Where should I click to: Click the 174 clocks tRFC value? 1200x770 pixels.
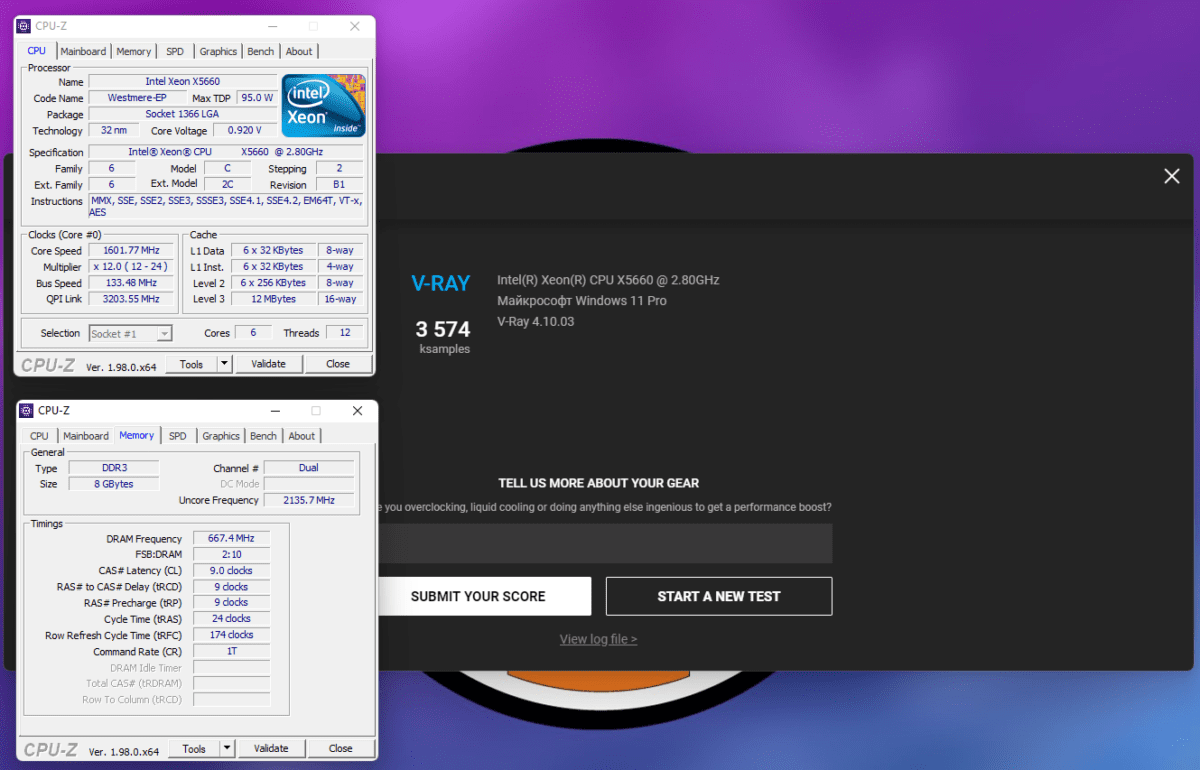tap(231, 634)
